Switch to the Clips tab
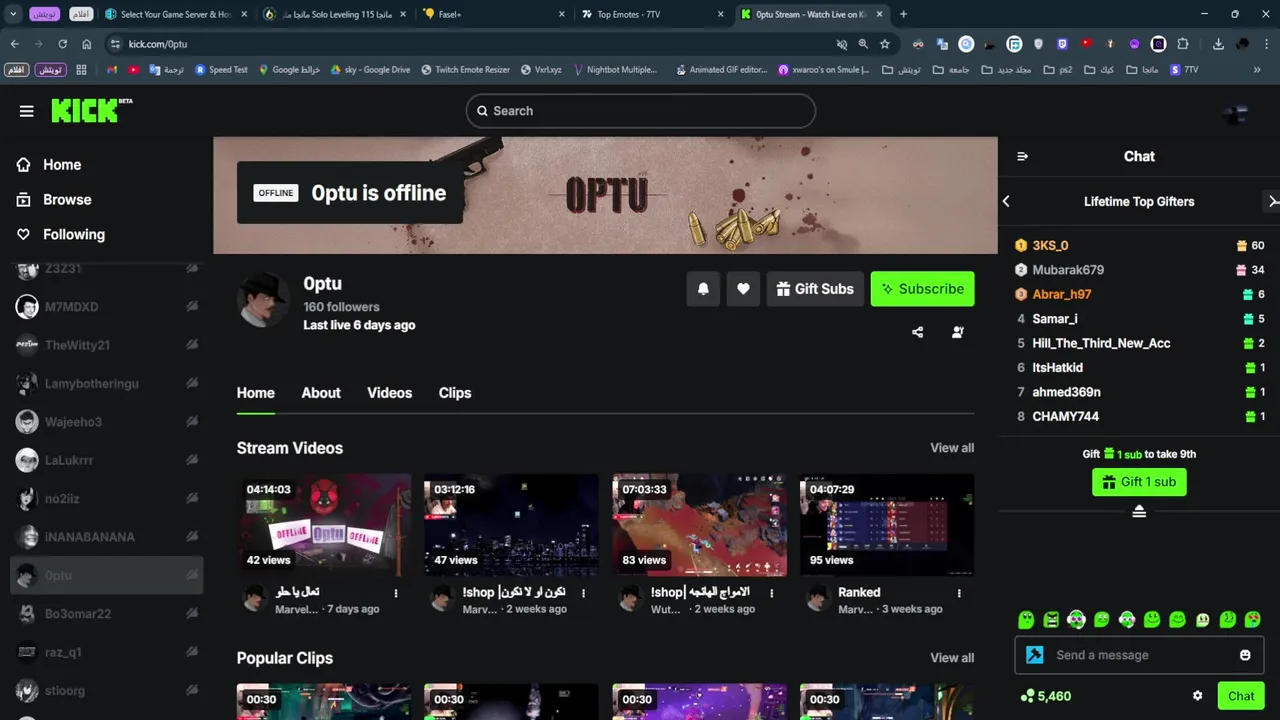 [x=455, y=393]
